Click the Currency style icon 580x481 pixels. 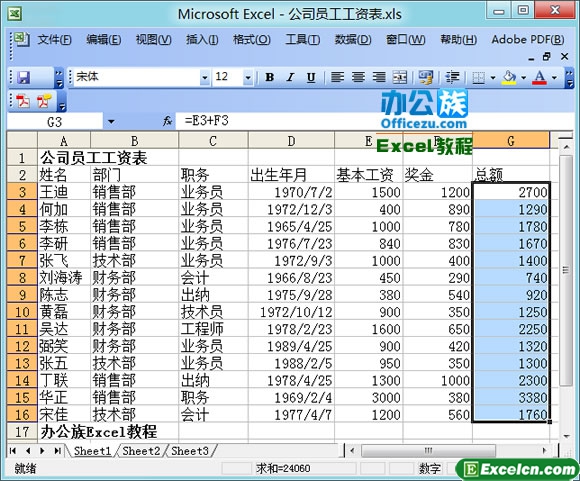[426, 77]
